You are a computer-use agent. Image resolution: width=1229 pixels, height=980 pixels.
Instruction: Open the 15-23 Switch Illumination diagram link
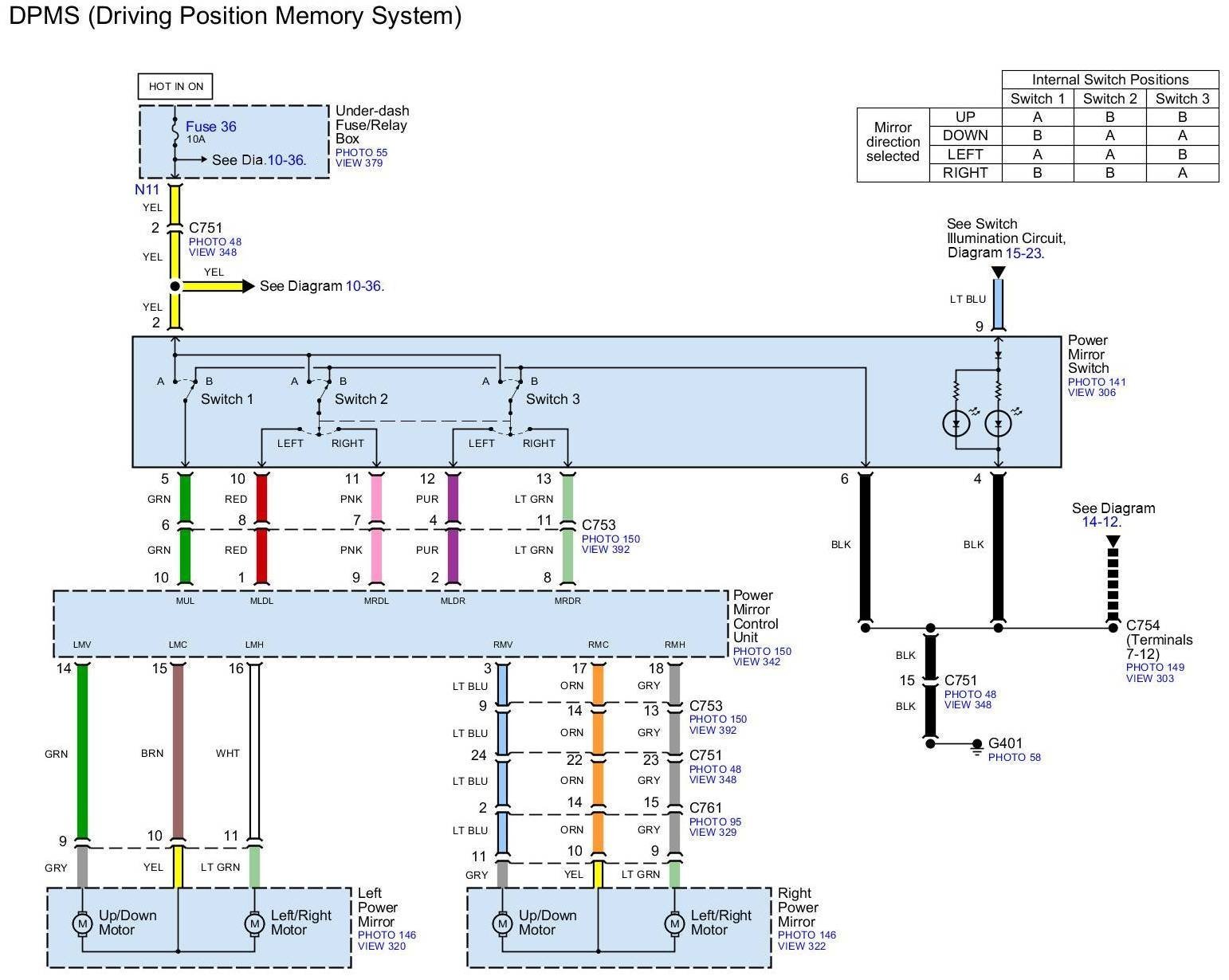(1023, 253)
